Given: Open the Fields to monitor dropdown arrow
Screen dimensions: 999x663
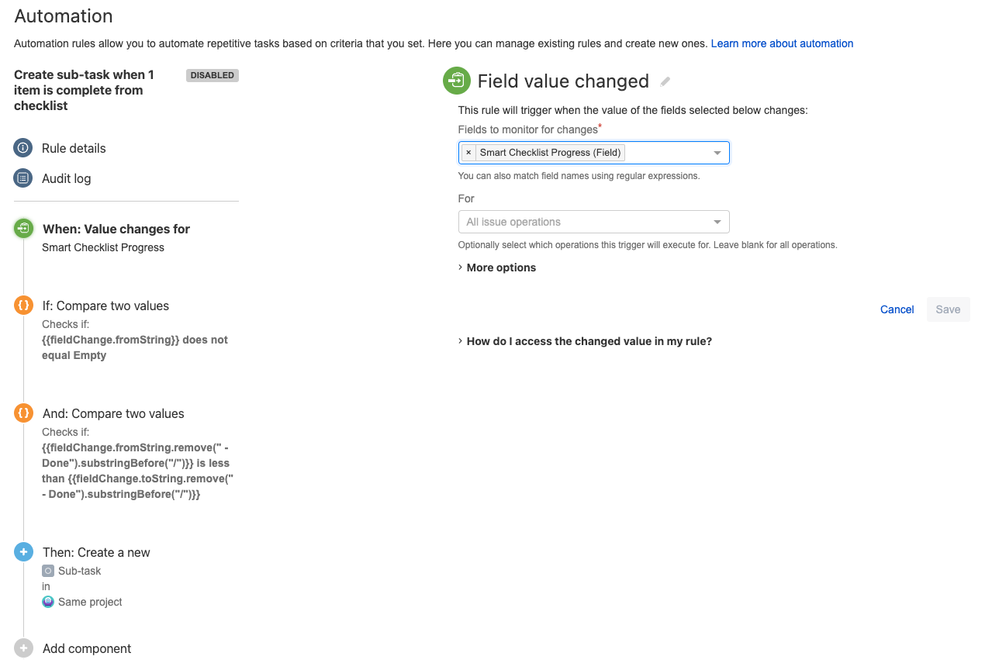Looking at the screenshot, I should [x=717, y=153].
